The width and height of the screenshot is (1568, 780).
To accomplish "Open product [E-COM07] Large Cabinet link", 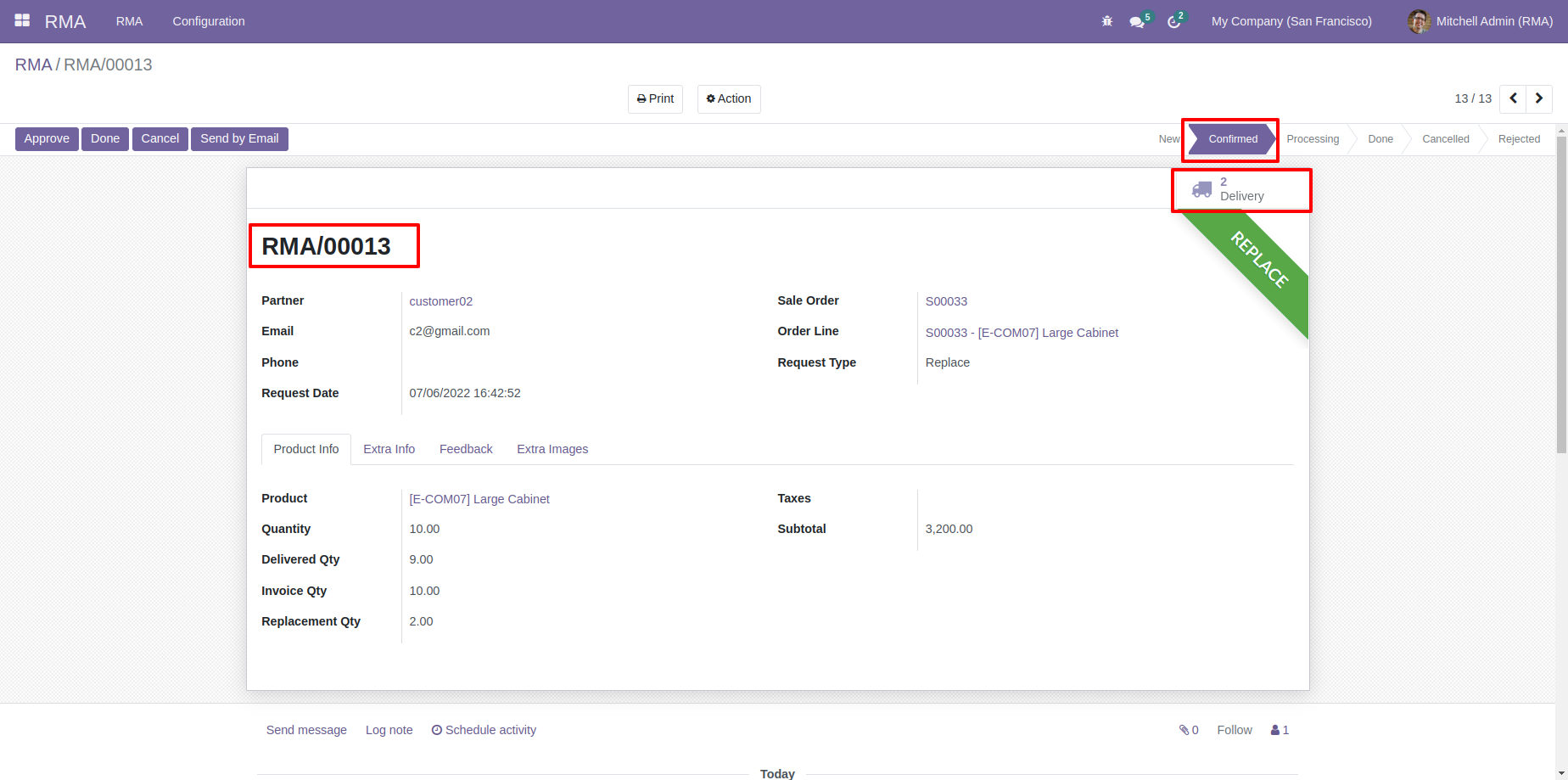I will click(x=479, y=499).
